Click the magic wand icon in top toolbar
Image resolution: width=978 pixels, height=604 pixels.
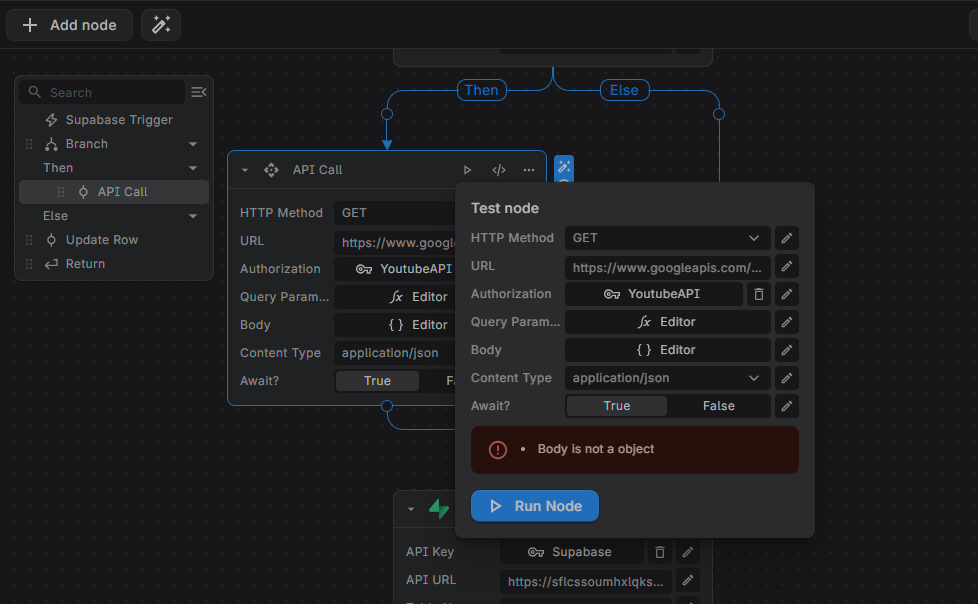(x=160, y=25)
